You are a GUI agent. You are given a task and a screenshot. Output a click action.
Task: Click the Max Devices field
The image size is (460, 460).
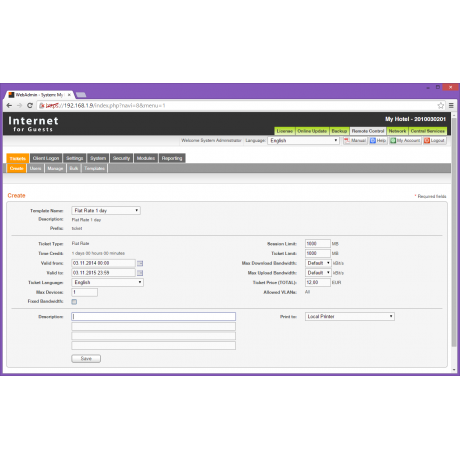(84, 292)
